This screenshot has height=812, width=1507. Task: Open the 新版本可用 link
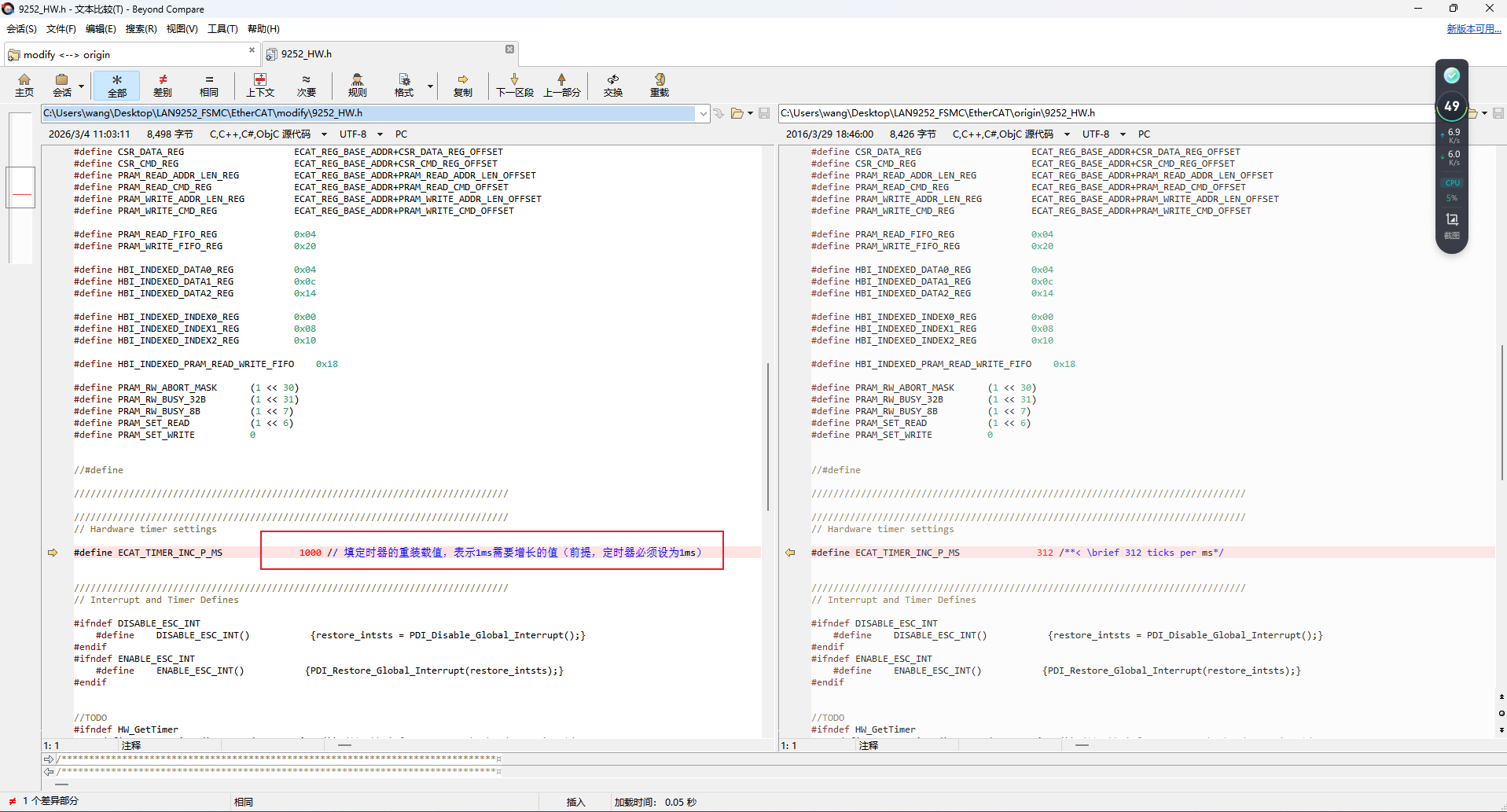[1474, 29]
